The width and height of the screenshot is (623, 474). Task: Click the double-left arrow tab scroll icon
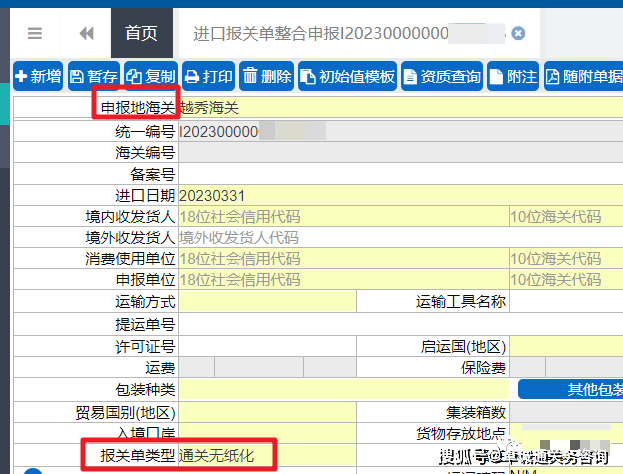pyautogui.click(x=86, y=33)
